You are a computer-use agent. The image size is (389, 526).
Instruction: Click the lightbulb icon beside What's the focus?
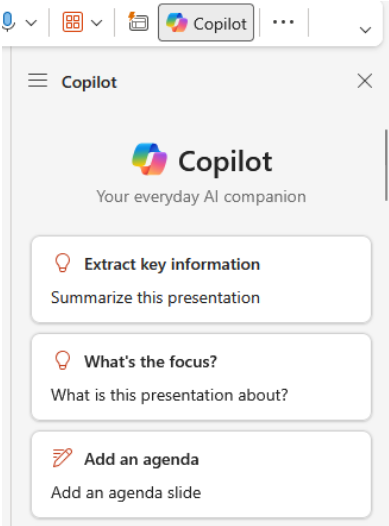(62, 360)
